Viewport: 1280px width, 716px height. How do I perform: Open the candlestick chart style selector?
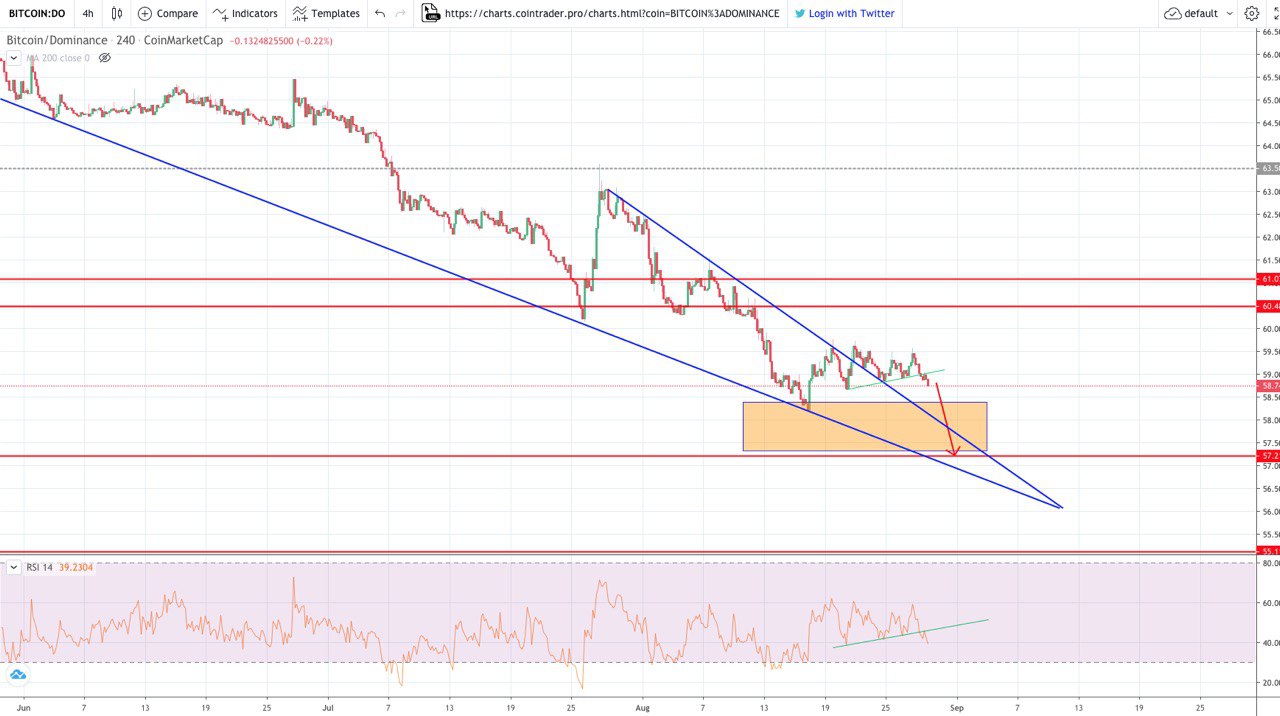117,14
